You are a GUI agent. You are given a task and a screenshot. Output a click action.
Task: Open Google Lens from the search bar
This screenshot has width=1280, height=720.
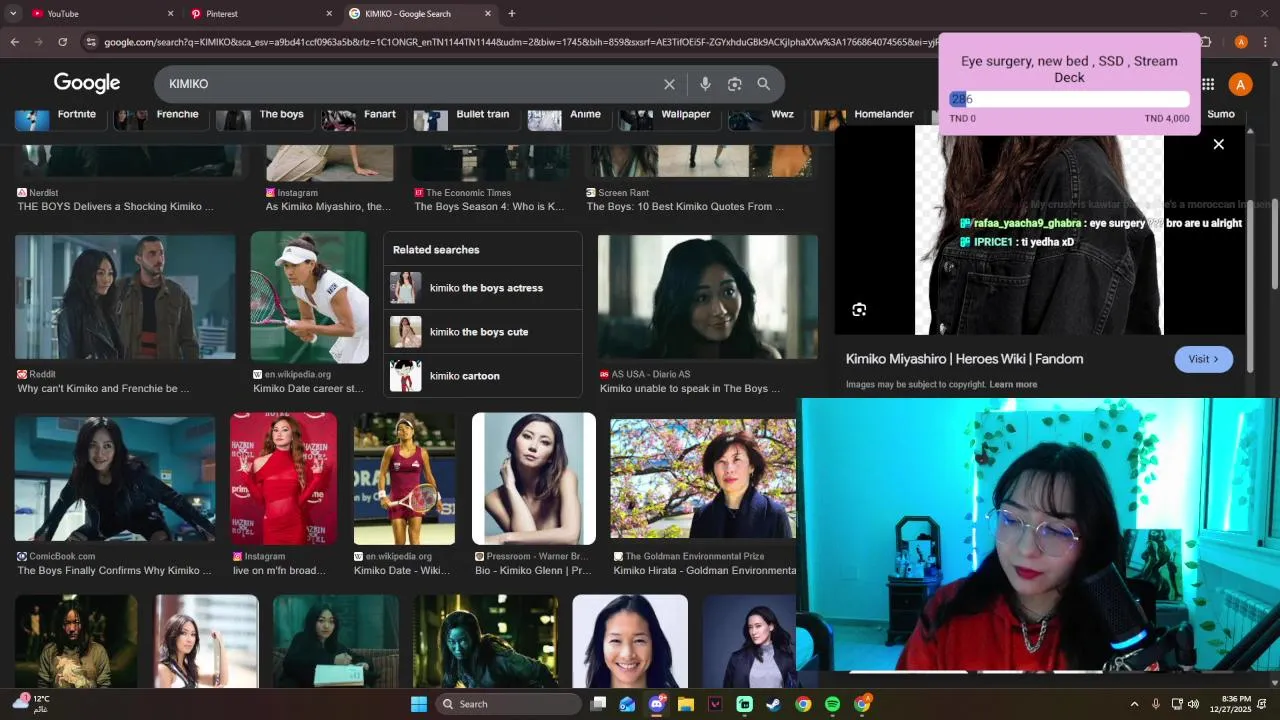[735, 84]
